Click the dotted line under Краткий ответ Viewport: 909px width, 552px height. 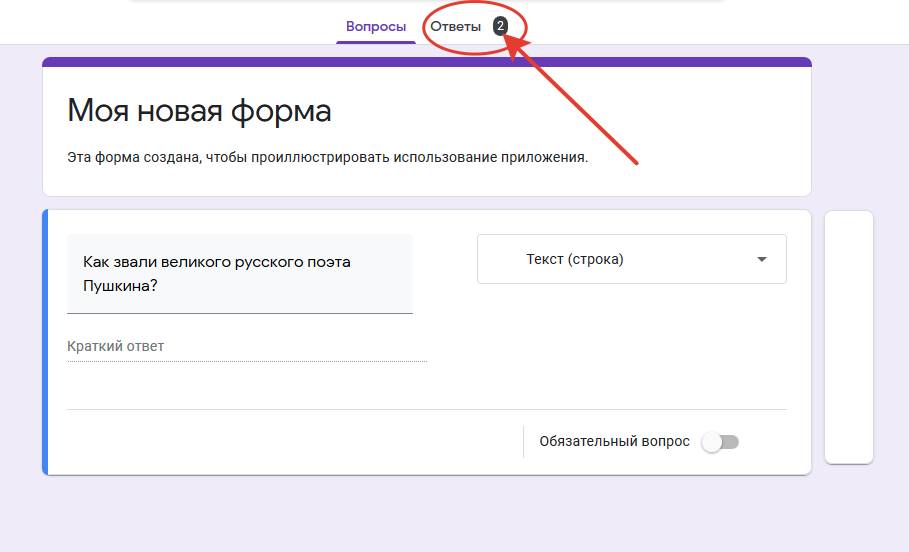click(x=246, y=361)
